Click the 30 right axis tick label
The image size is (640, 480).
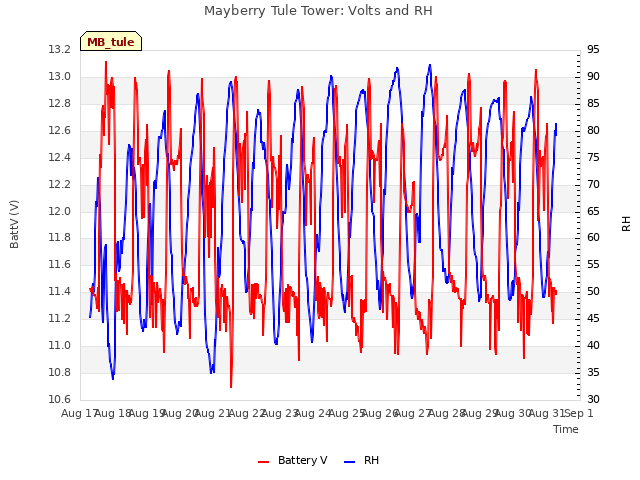click(x=593, y=399)
